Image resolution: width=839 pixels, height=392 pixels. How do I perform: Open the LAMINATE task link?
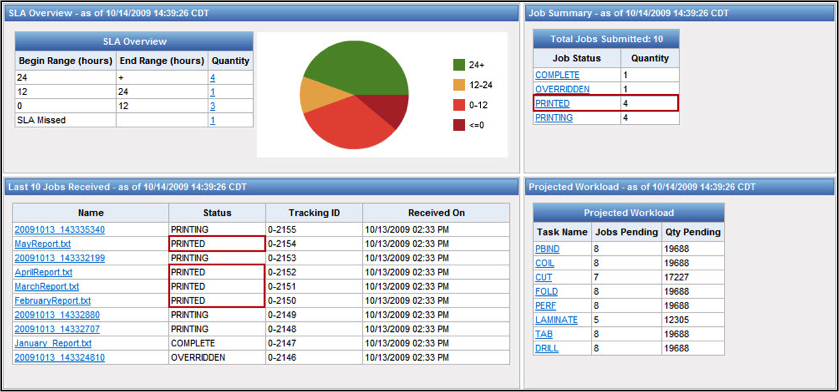(556, 320)
